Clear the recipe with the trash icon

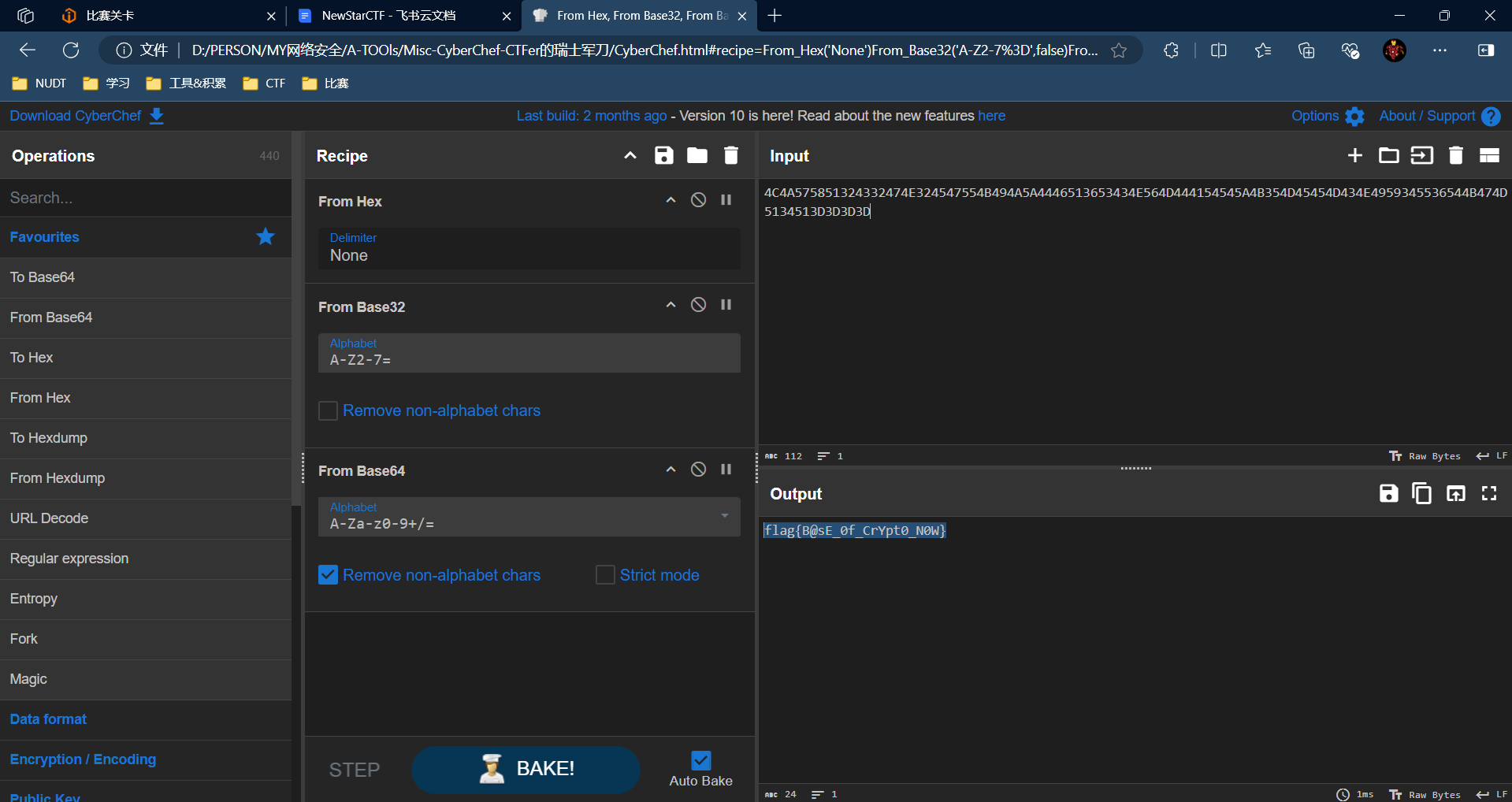(730, 156)
